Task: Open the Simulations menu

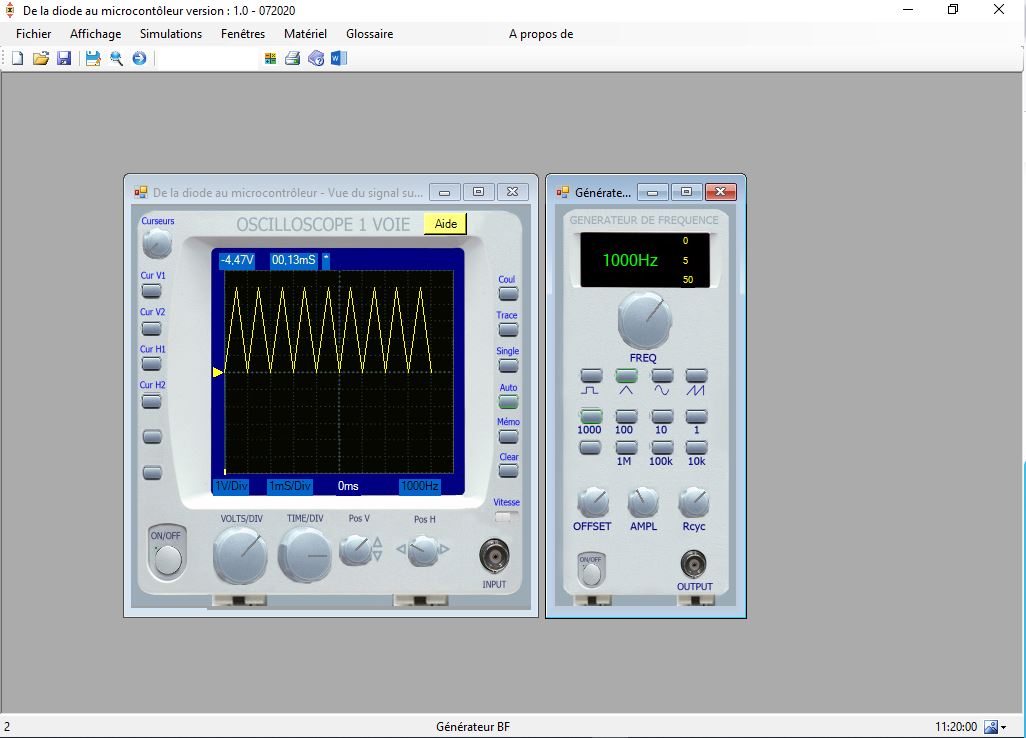Action: click(x=171, y=34)
